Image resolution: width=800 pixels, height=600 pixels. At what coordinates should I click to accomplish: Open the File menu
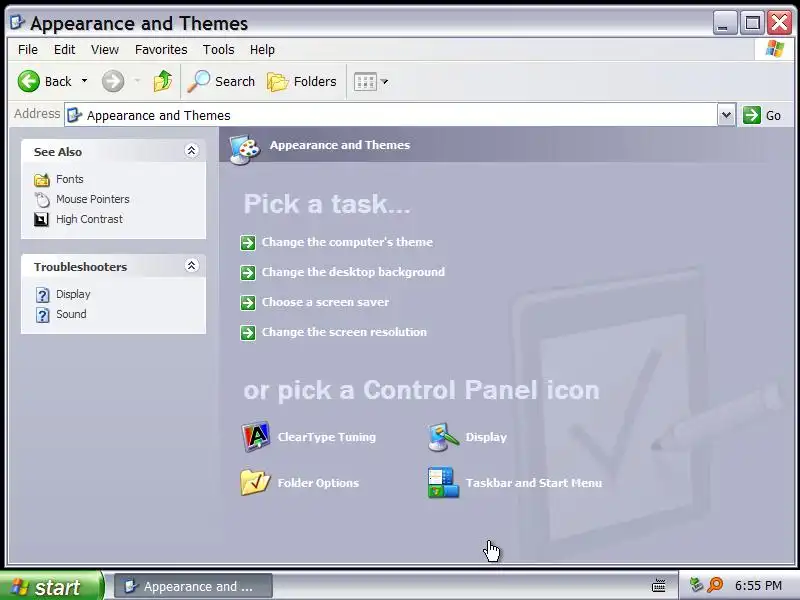(x=28, y=49)
